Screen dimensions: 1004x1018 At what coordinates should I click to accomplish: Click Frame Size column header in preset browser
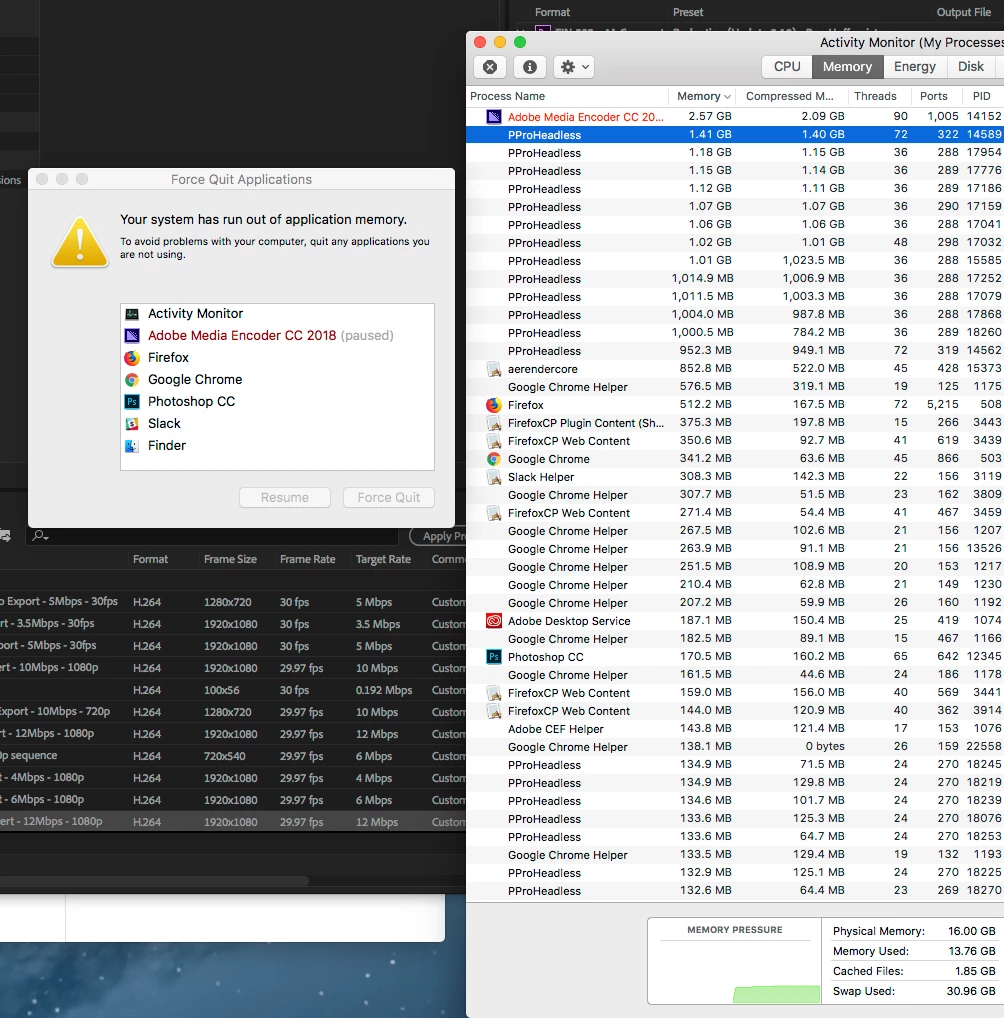tap(230, 559)
